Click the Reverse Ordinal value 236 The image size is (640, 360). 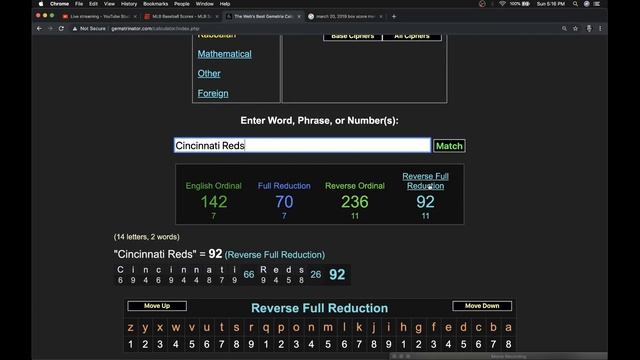pos(355,202)
